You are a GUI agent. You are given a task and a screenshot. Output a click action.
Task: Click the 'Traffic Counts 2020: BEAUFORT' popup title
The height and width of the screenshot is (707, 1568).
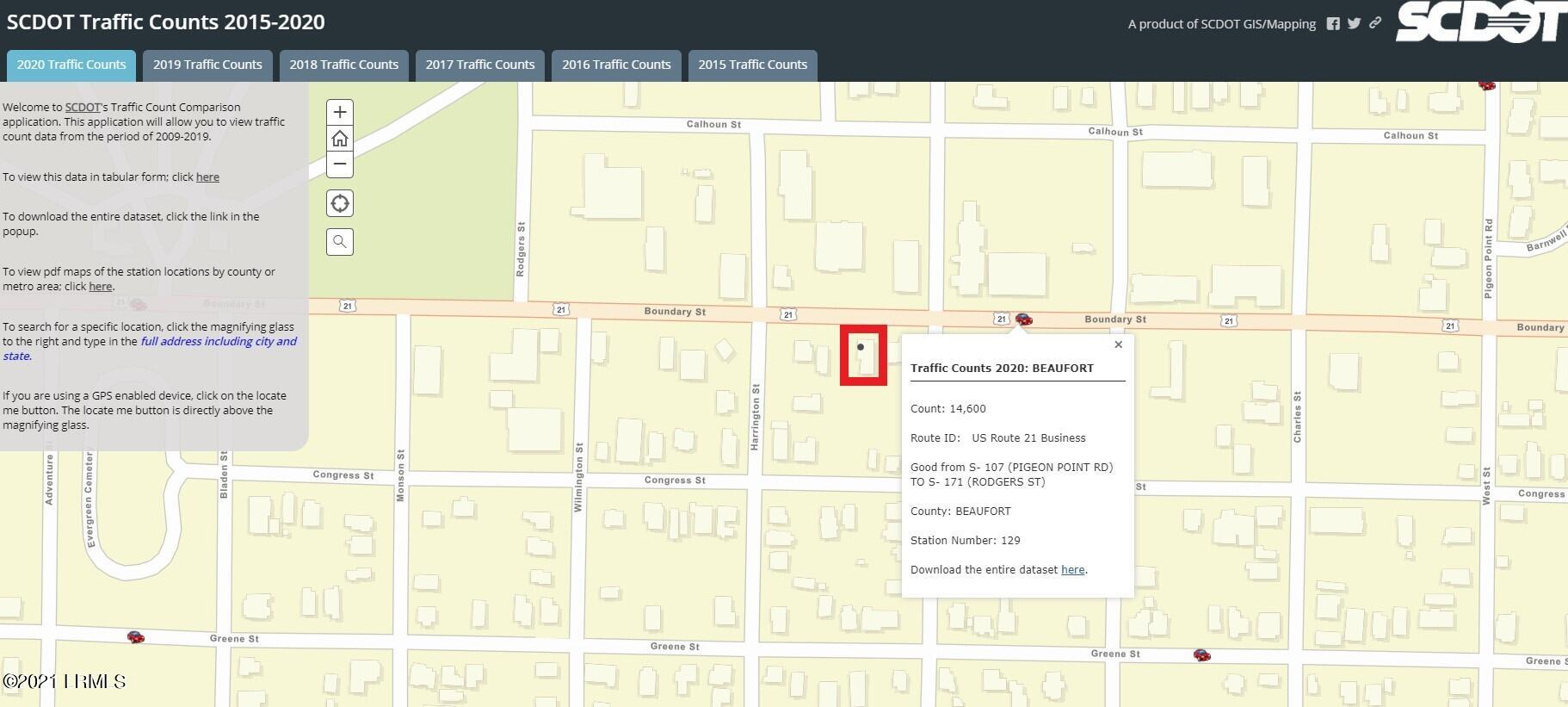pos(1002,369)
